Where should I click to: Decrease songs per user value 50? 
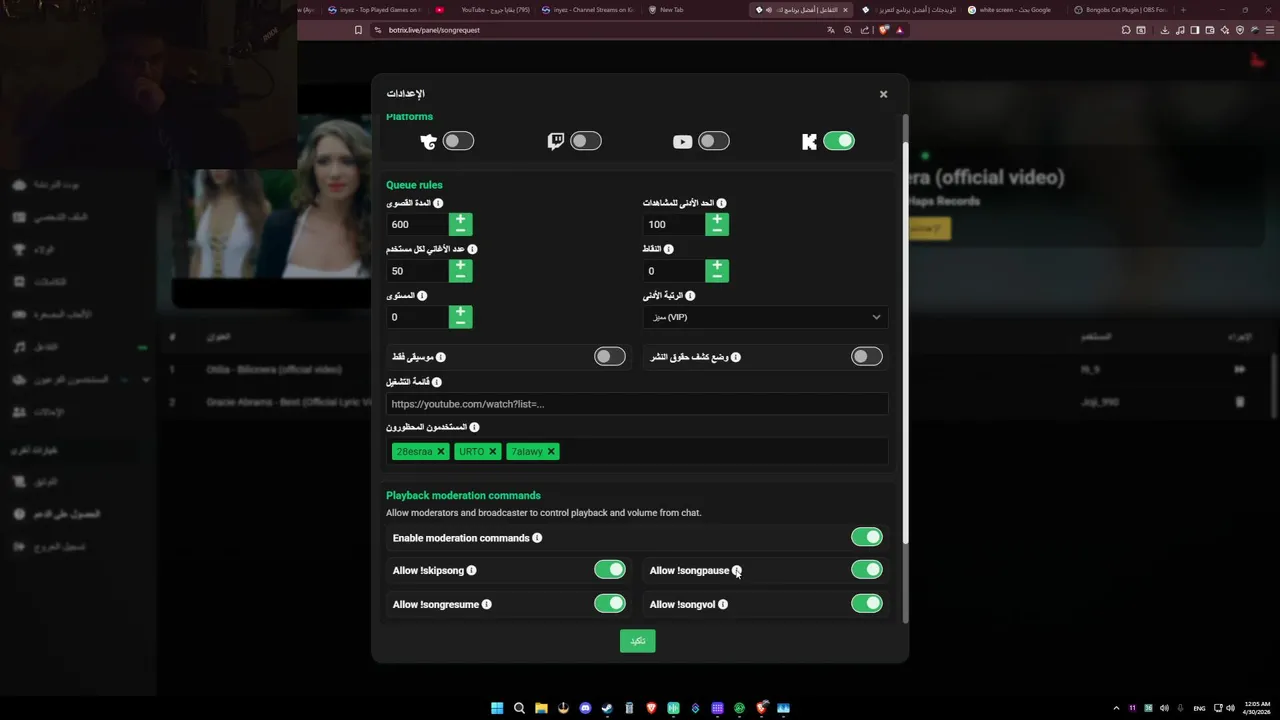point(460,277)
